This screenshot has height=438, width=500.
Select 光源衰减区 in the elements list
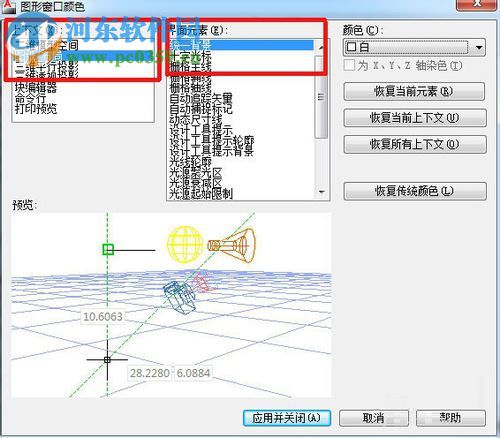click(196, 183)
